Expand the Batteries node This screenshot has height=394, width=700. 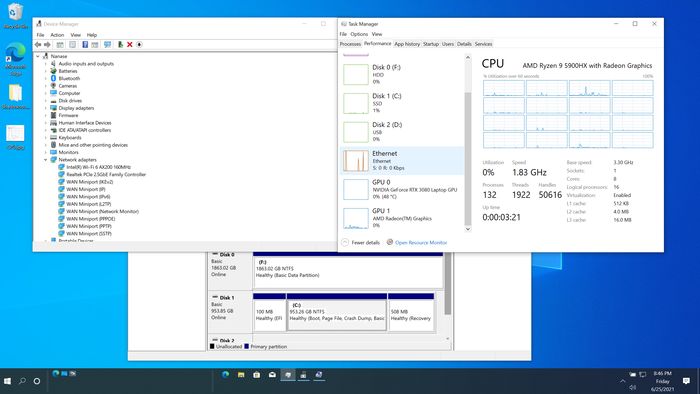click(x=46, y=71)
